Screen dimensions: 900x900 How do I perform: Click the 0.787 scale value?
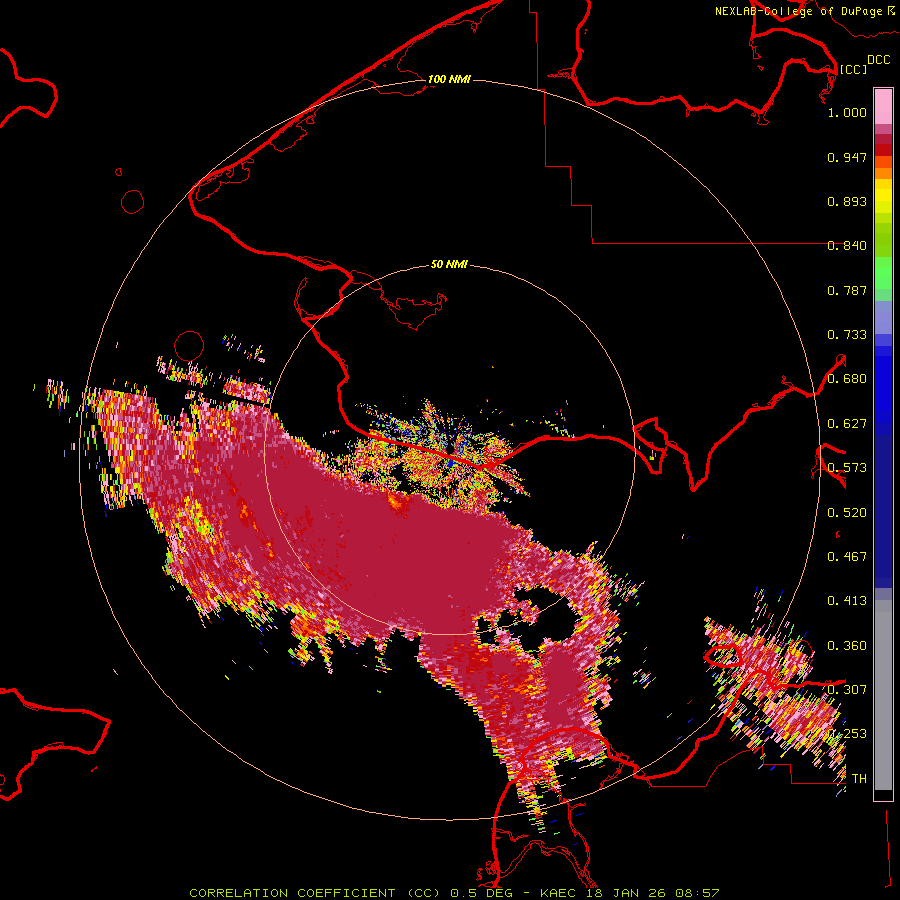pyautogui.click(x=847, y=290)
